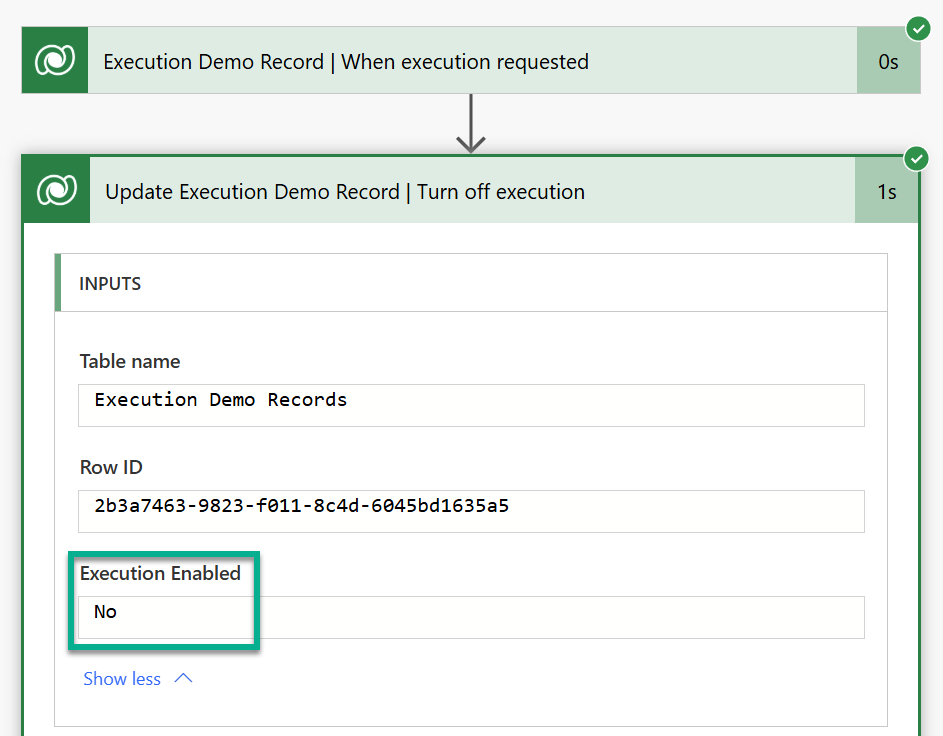
Task: Select the Table name field value
Action: tap(471, 405)
